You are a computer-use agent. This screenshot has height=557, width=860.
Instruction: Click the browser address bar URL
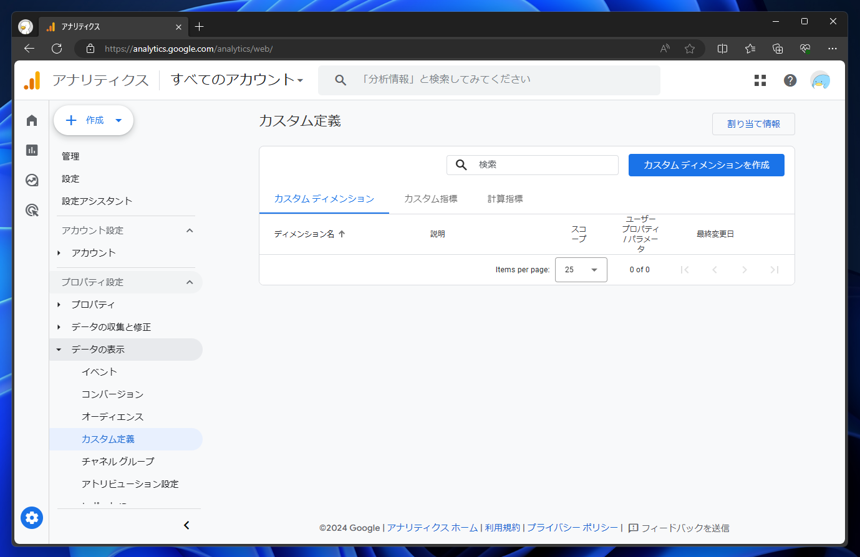188,49
